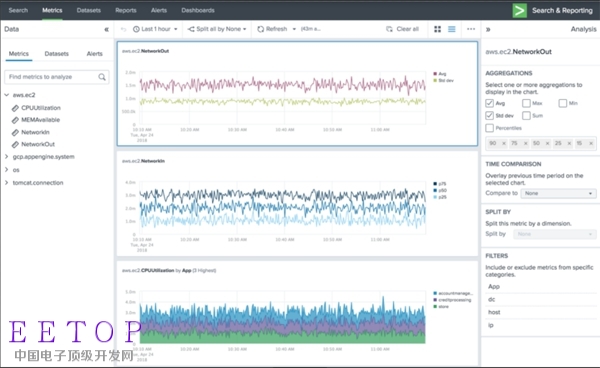This screenshot has width=600, height=368.
Task: Expand the tomcat.connection tree node
Action: 7,183
